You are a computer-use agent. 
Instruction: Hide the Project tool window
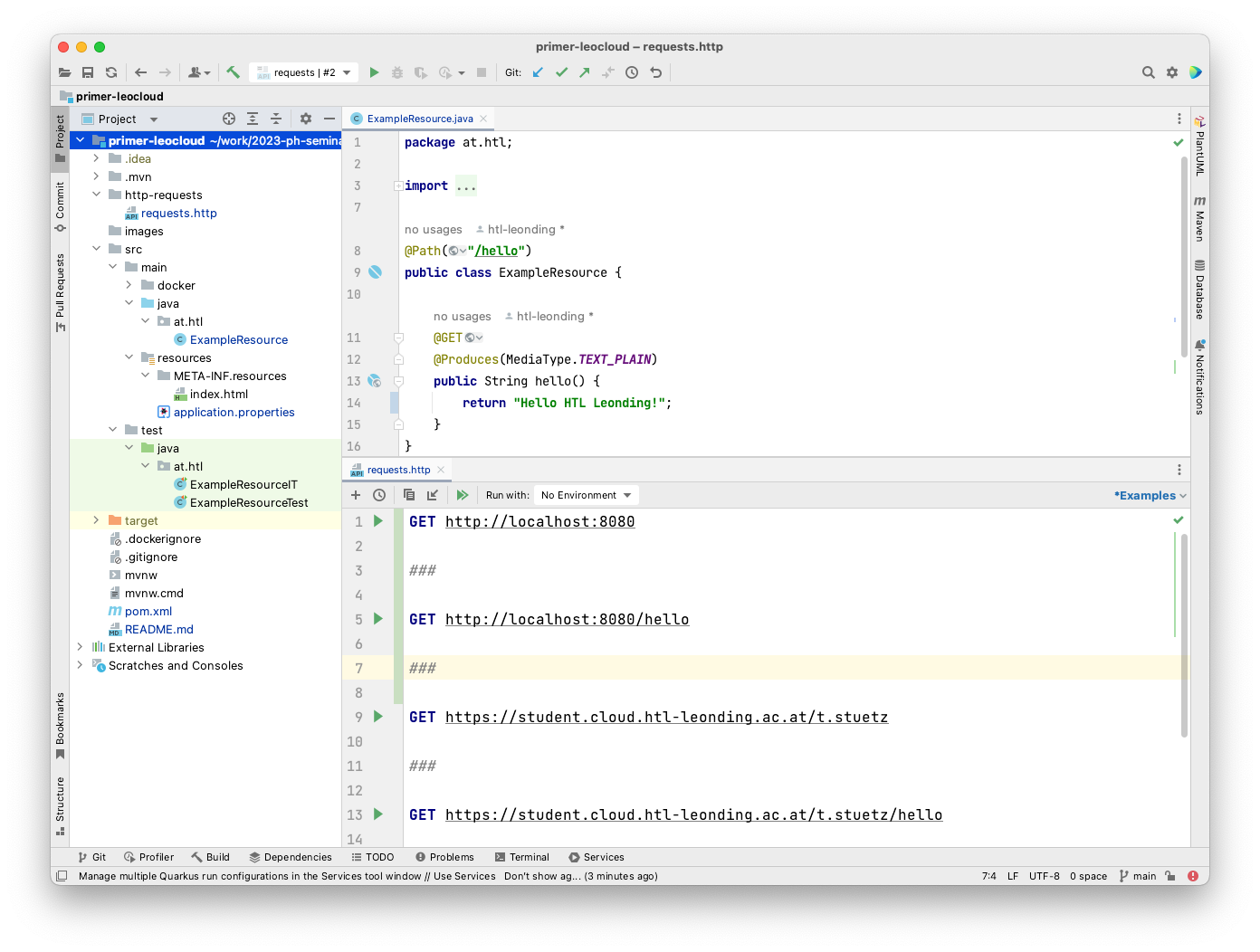(x=329, y=119)
